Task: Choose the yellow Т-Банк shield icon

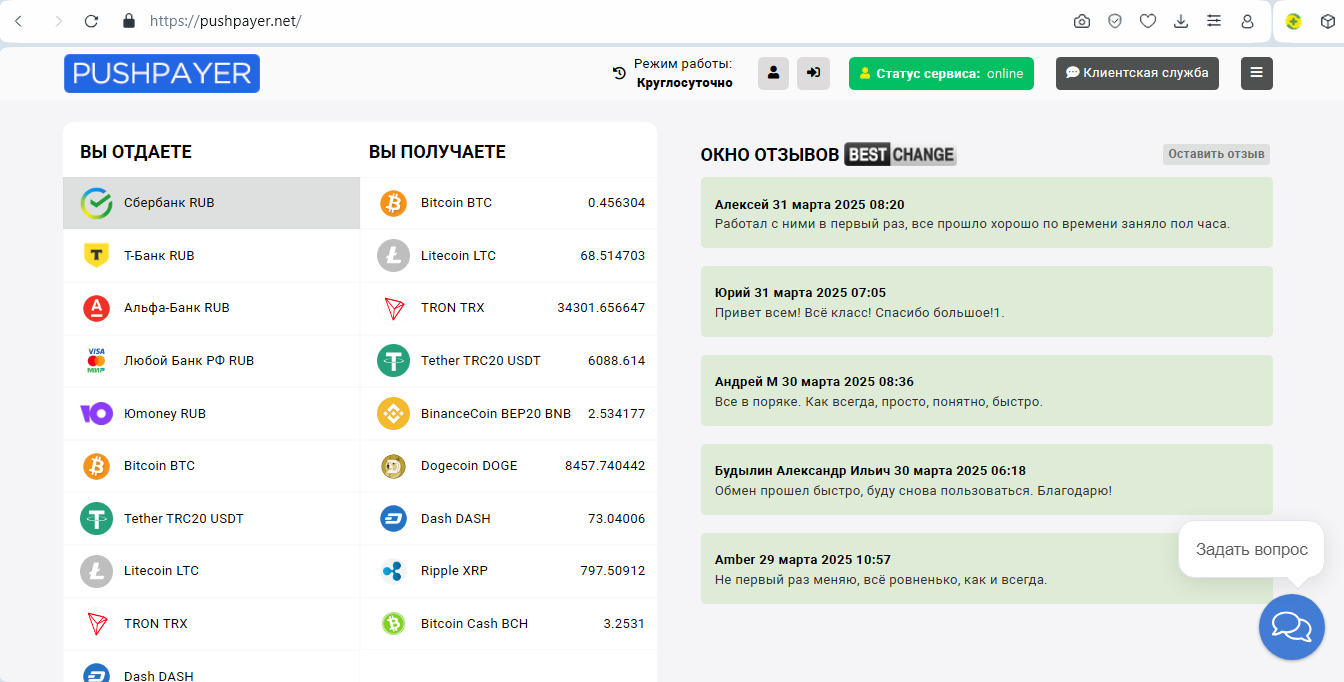Action: (x=96, y=256)
